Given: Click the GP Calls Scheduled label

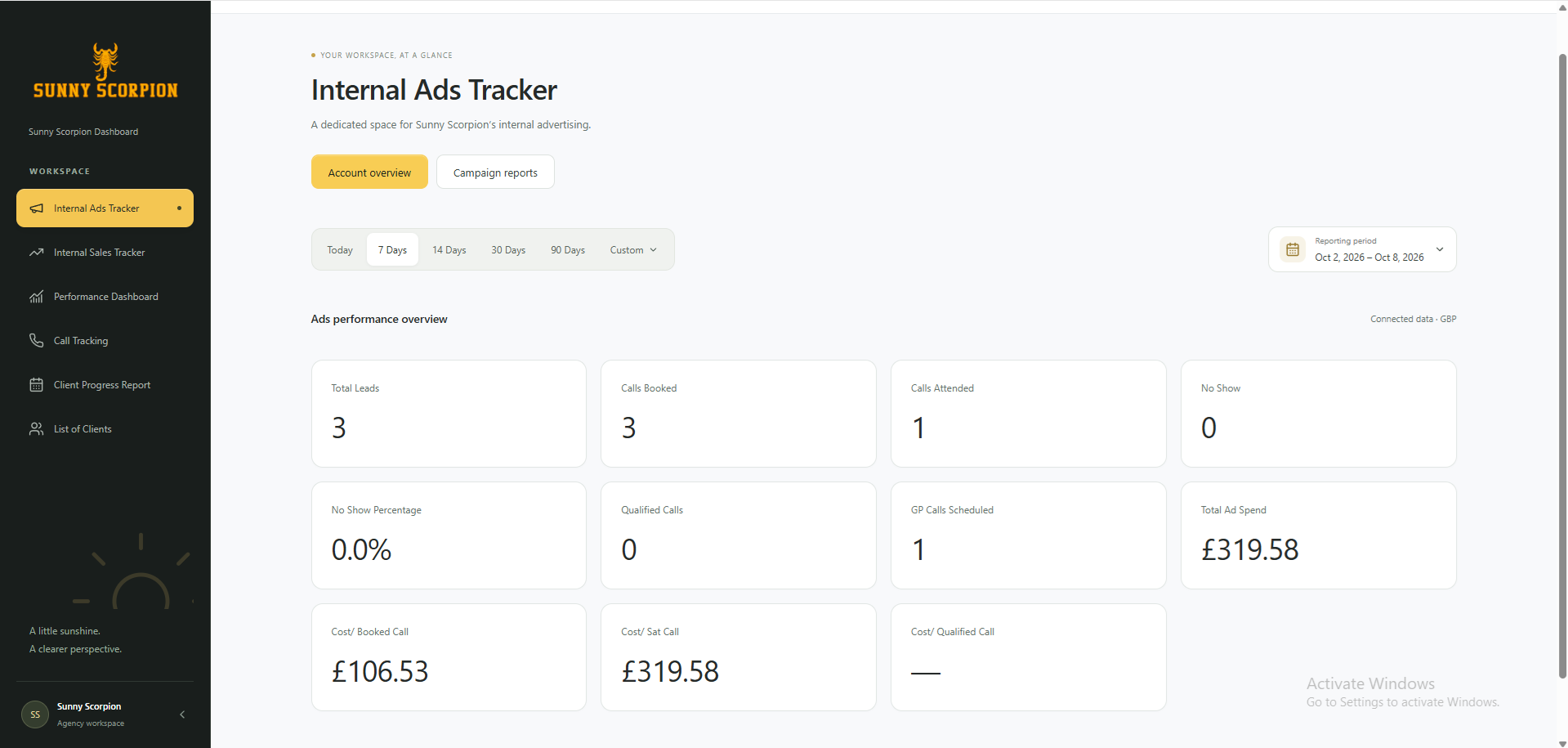Looking at the screenshot, I should (x=952, y=510).
